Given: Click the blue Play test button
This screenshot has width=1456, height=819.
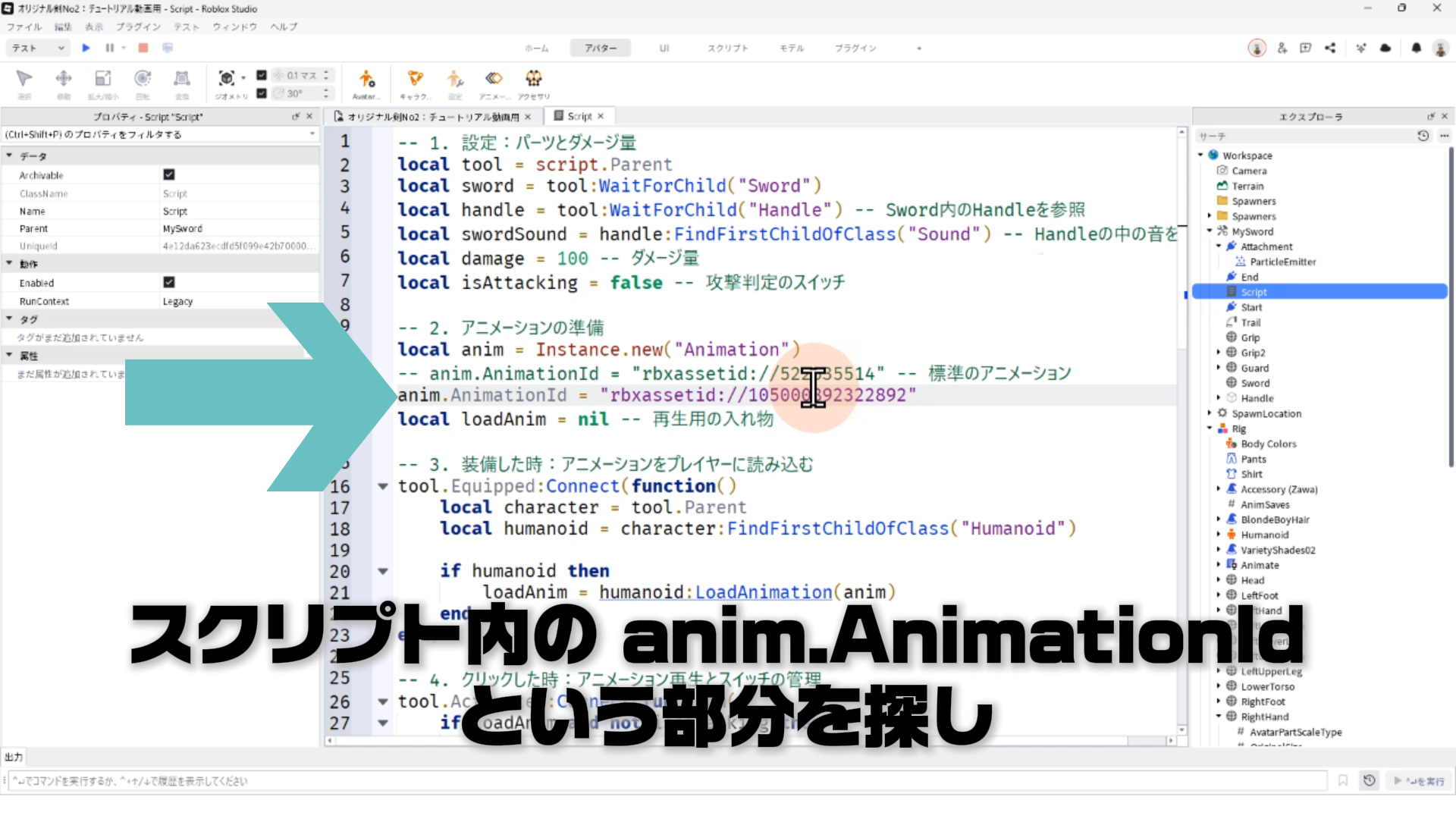Looking at the screenshot, I should pos(86,48).
